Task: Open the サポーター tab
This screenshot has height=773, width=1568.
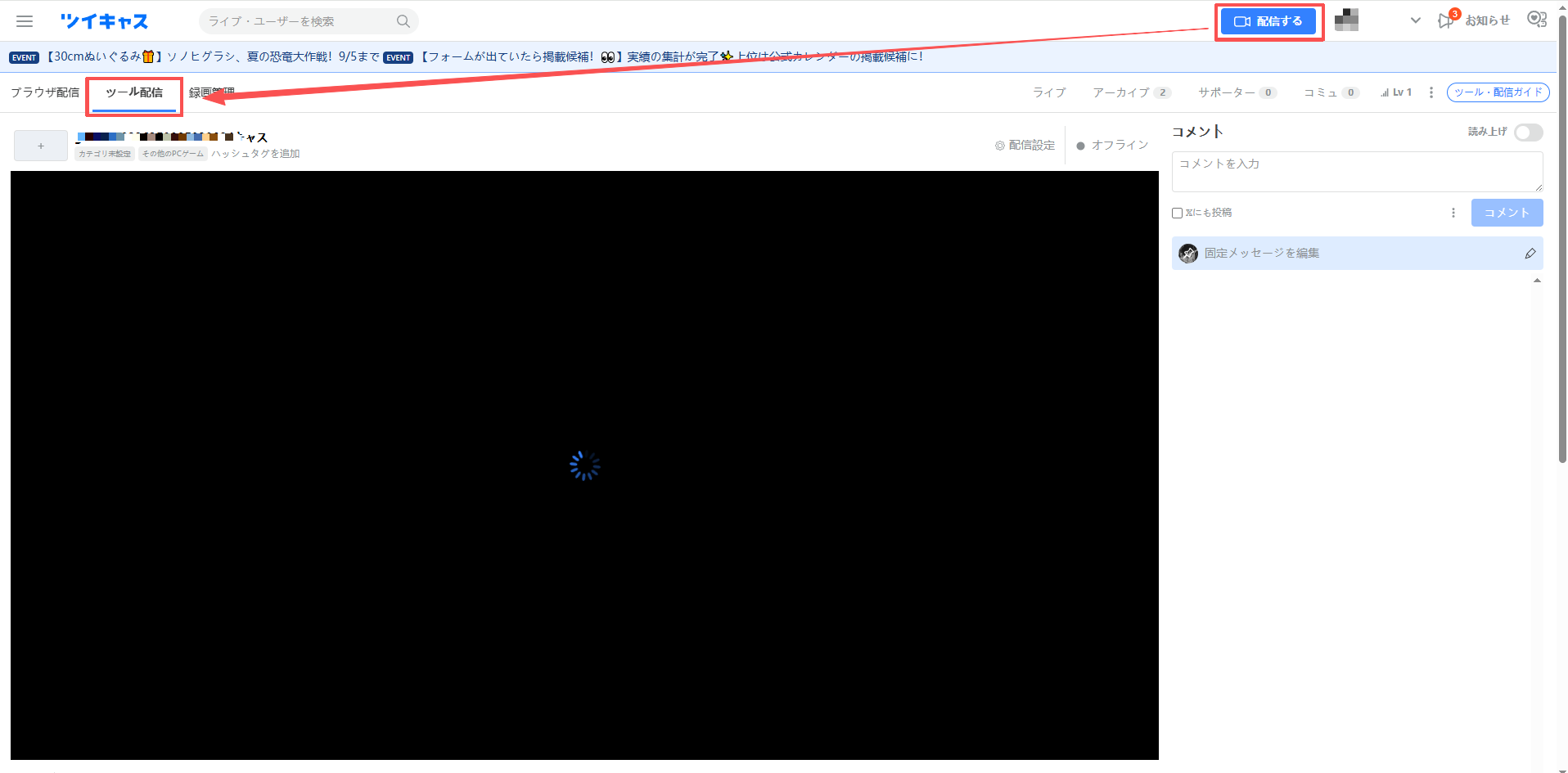Action: coord(1237,92)
